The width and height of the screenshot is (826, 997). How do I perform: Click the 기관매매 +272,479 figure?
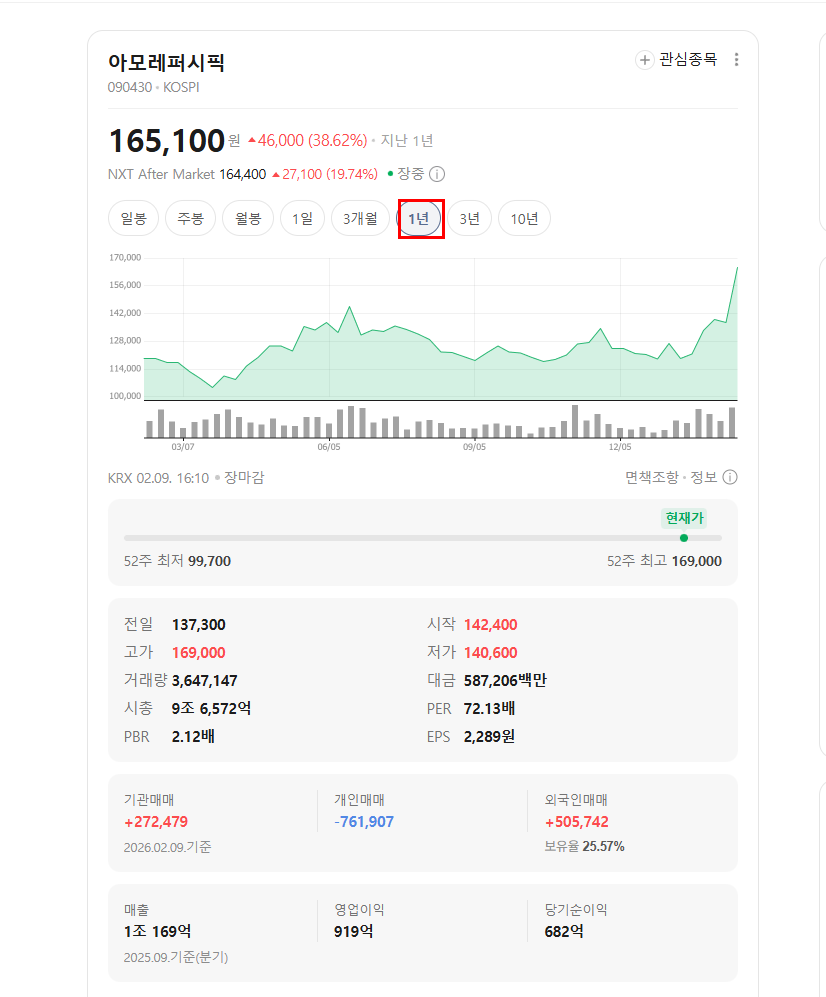tap(156, 822)
